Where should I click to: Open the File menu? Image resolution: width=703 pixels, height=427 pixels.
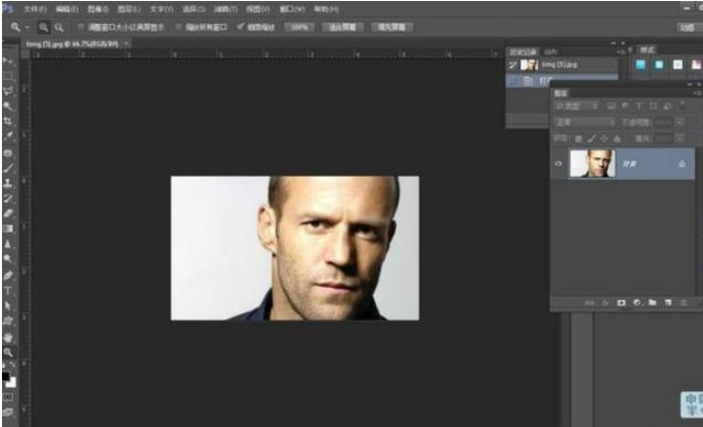point(35,9)
